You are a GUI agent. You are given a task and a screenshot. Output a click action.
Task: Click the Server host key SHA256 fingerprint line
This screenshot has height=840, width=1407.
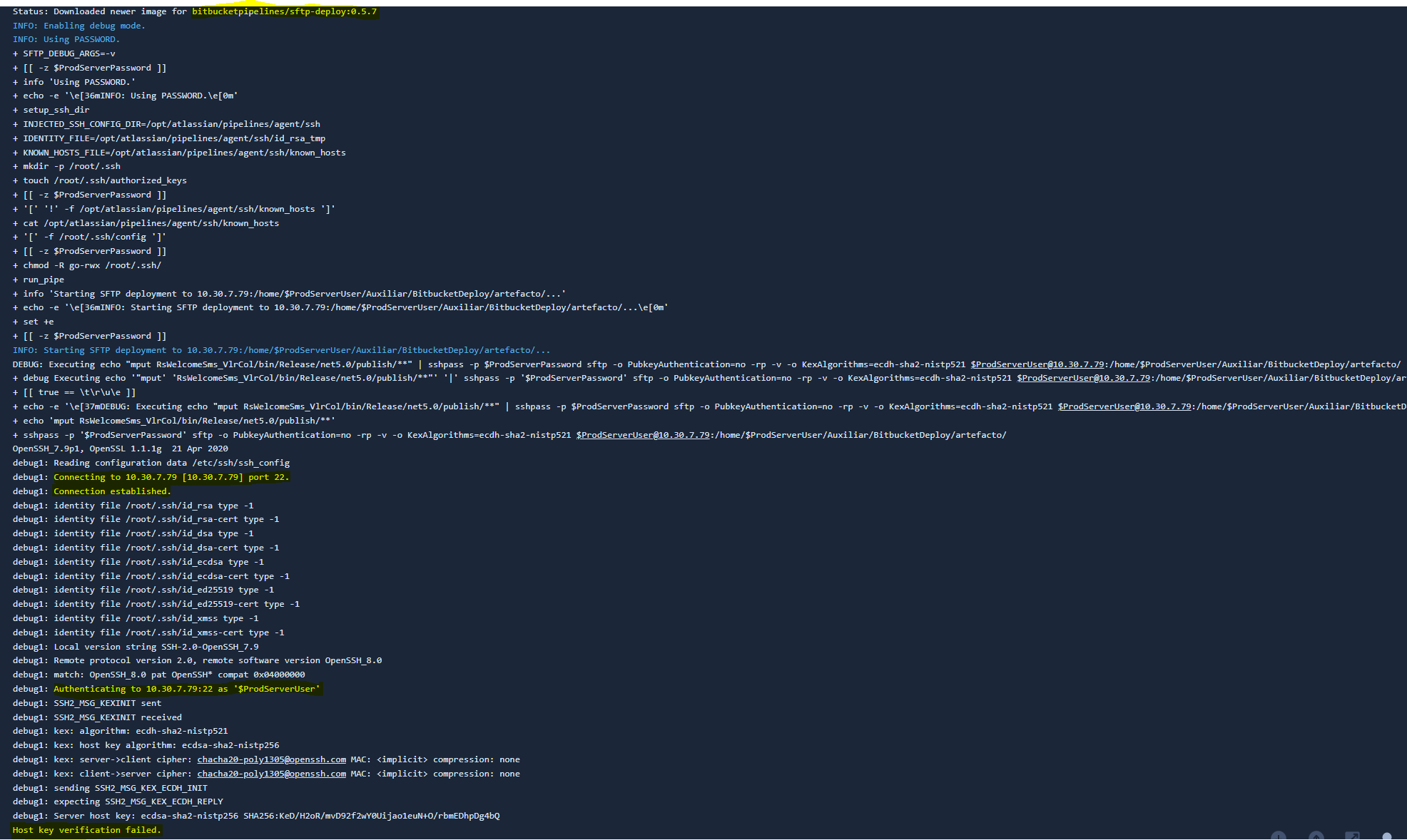255,816
